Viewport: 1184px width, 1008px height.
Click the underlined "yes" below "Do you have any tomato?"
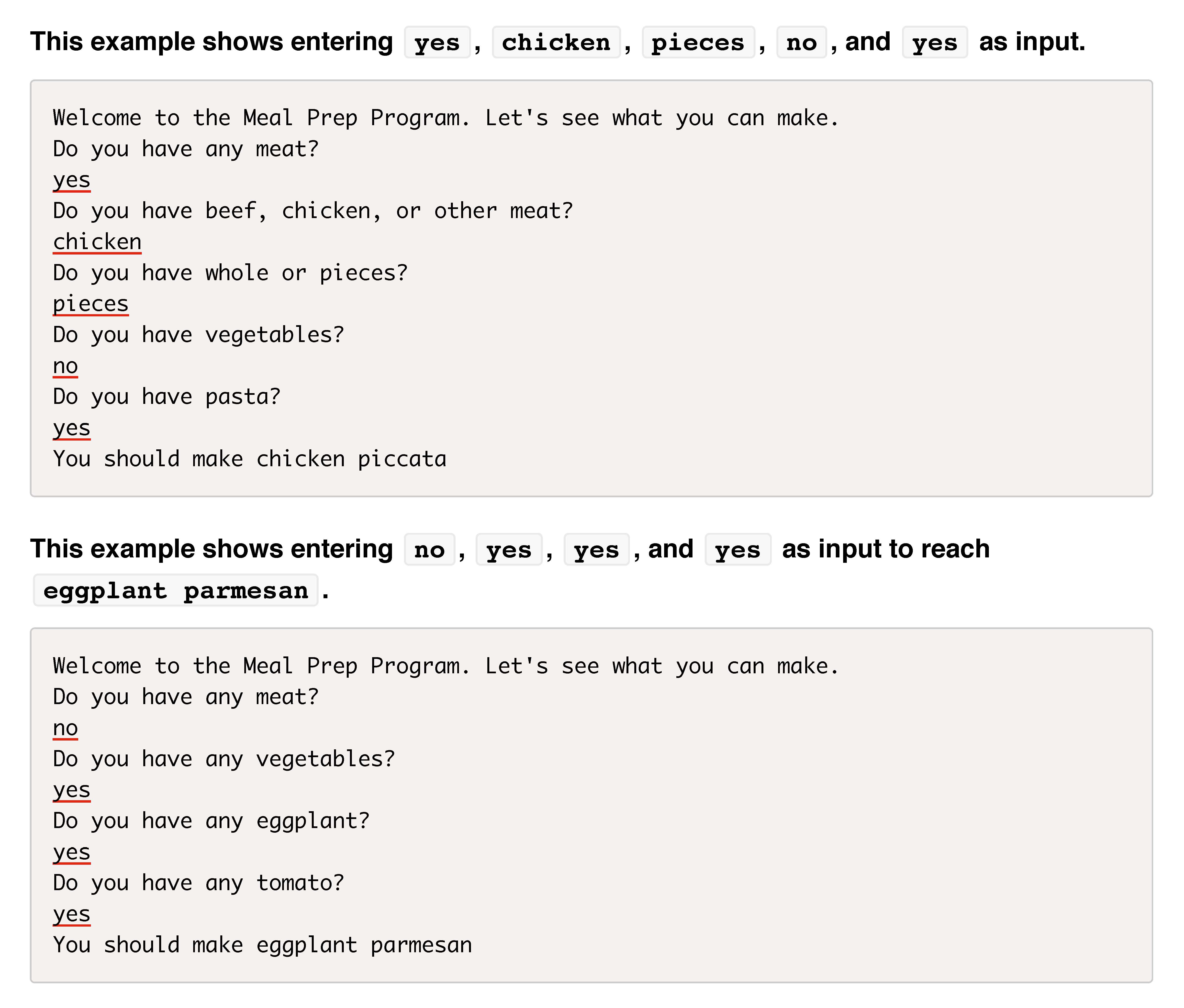pos(71,914)
